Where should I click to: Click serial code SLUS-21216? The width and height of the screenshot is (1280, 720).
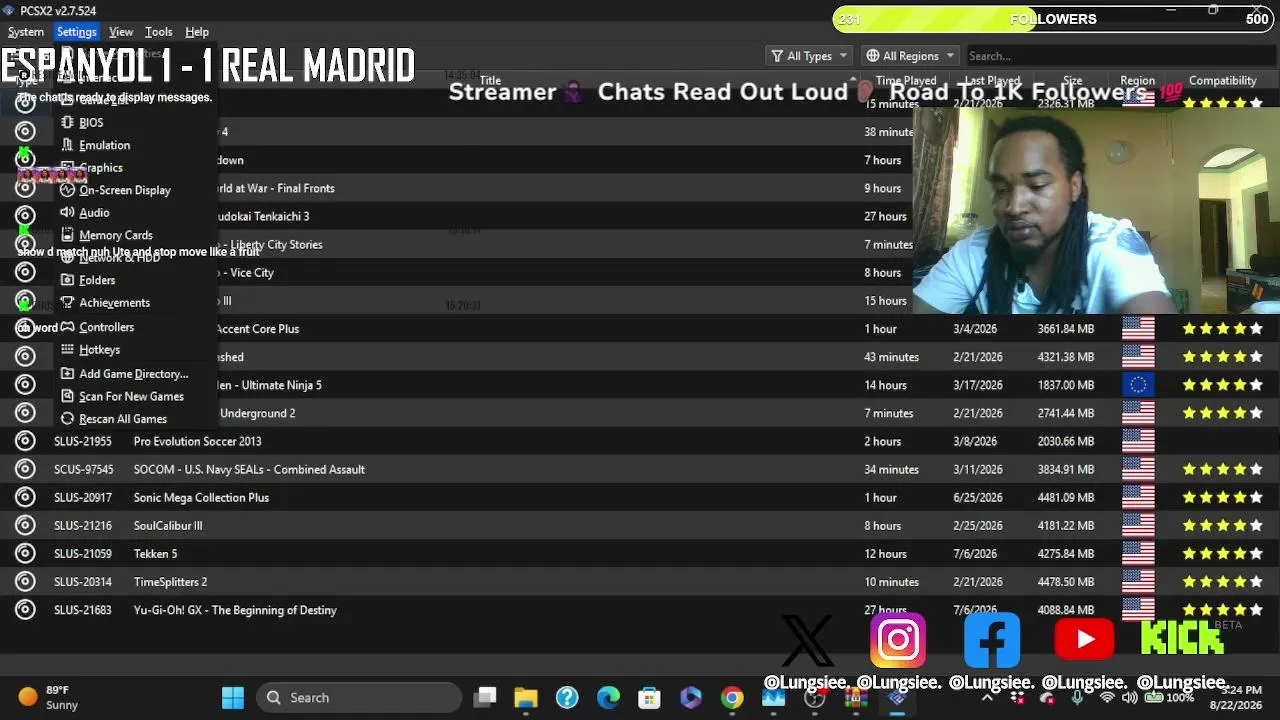click(83, 526)
